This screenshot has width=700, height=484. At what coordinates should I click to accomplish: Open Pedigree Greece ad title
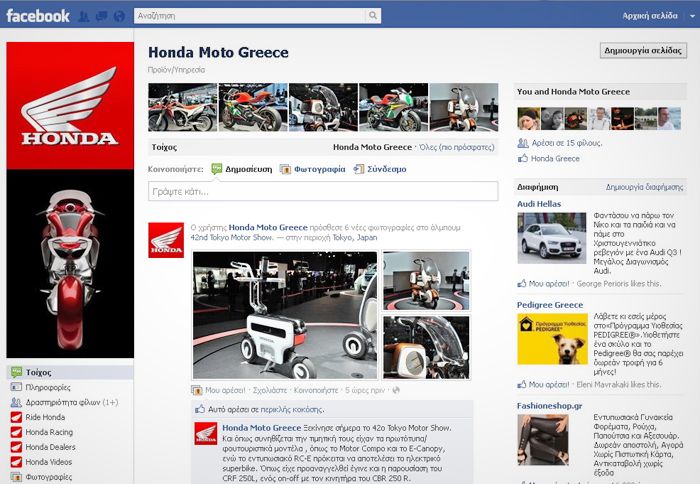[550, 305]
